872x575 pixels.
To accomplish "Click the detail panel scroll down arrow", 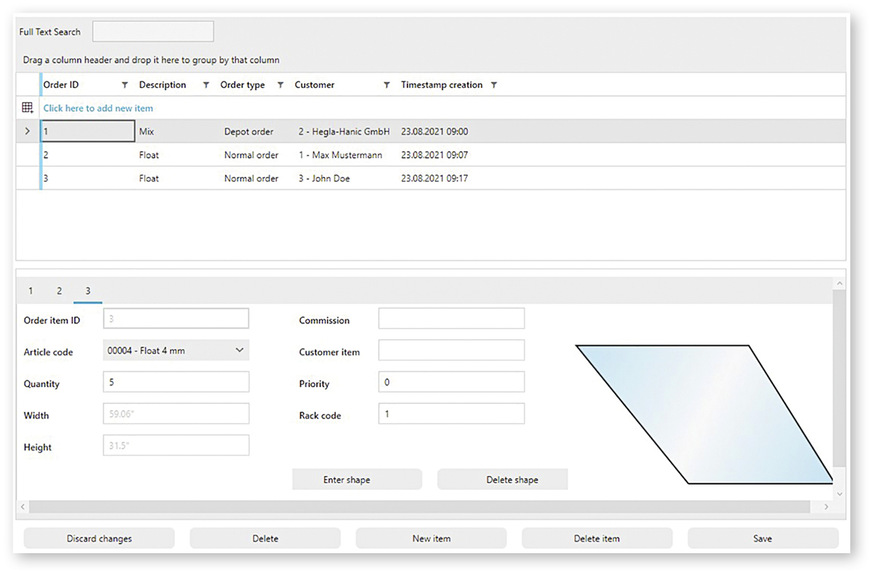I will pyautogui.click(x=839, y=494).
